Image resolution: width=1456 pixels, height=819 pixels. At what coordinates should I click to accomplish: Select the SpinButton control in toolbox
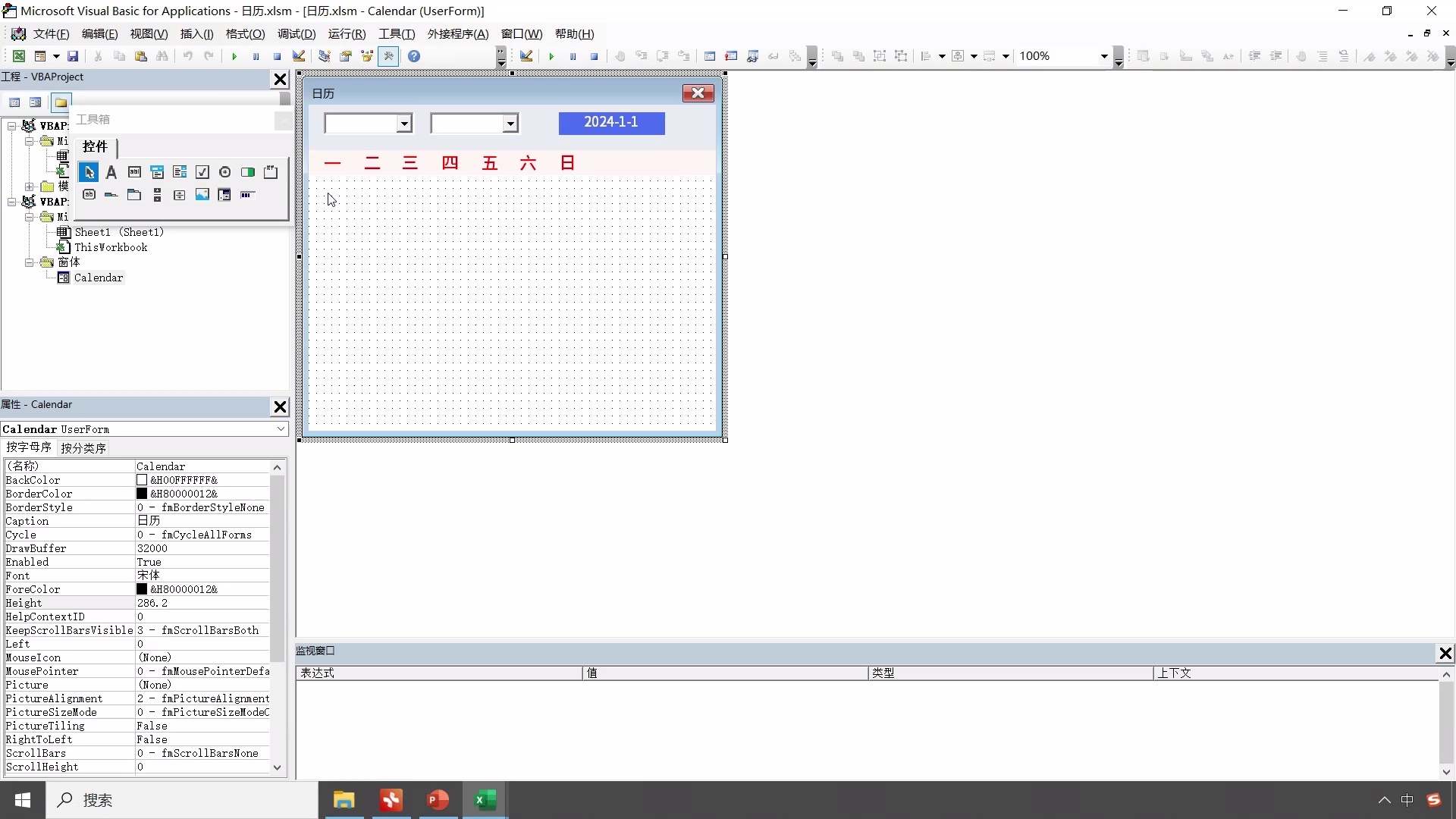coord(180,195)
